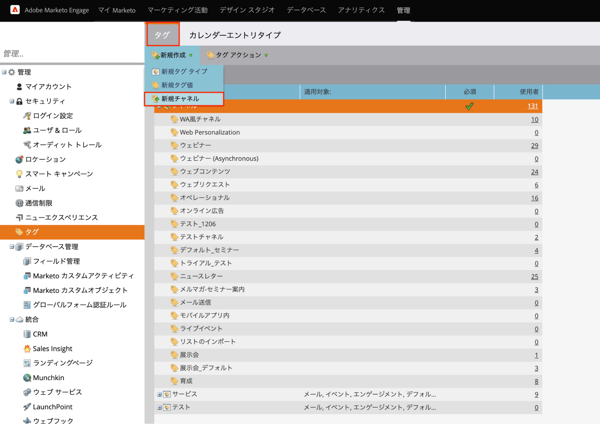
Task: Select the メルマガ-セミナー案内 row
Action: tap(348, 289)
